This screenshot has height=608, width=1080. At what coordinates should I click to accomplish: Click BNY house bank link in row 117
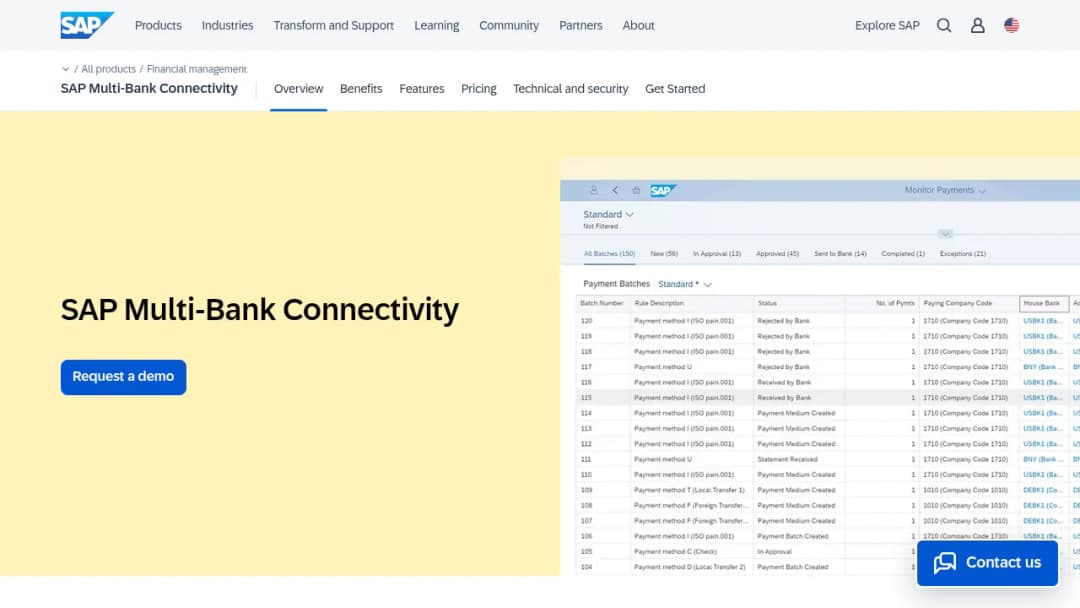click(1043, 367)
